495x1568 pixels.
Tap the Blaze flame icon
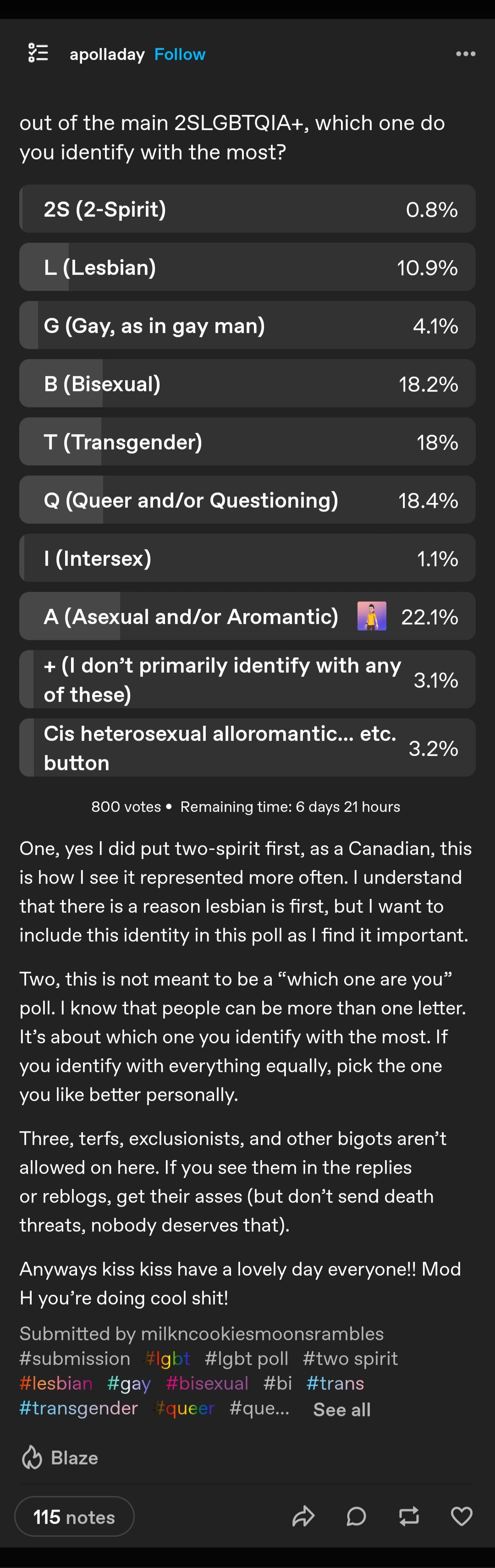[x=32, y=1458]
